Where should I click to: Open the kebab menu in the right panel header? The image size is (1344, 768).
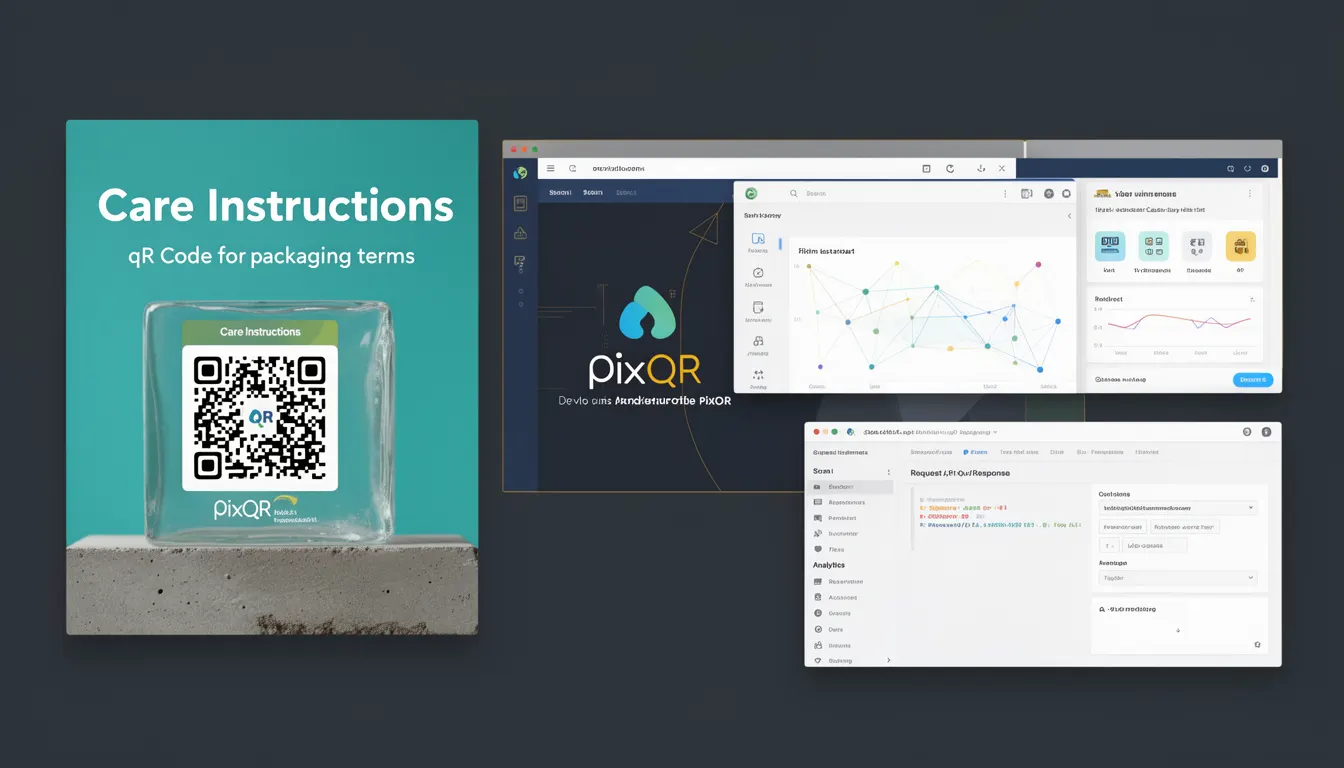[x=1249, y=194]
